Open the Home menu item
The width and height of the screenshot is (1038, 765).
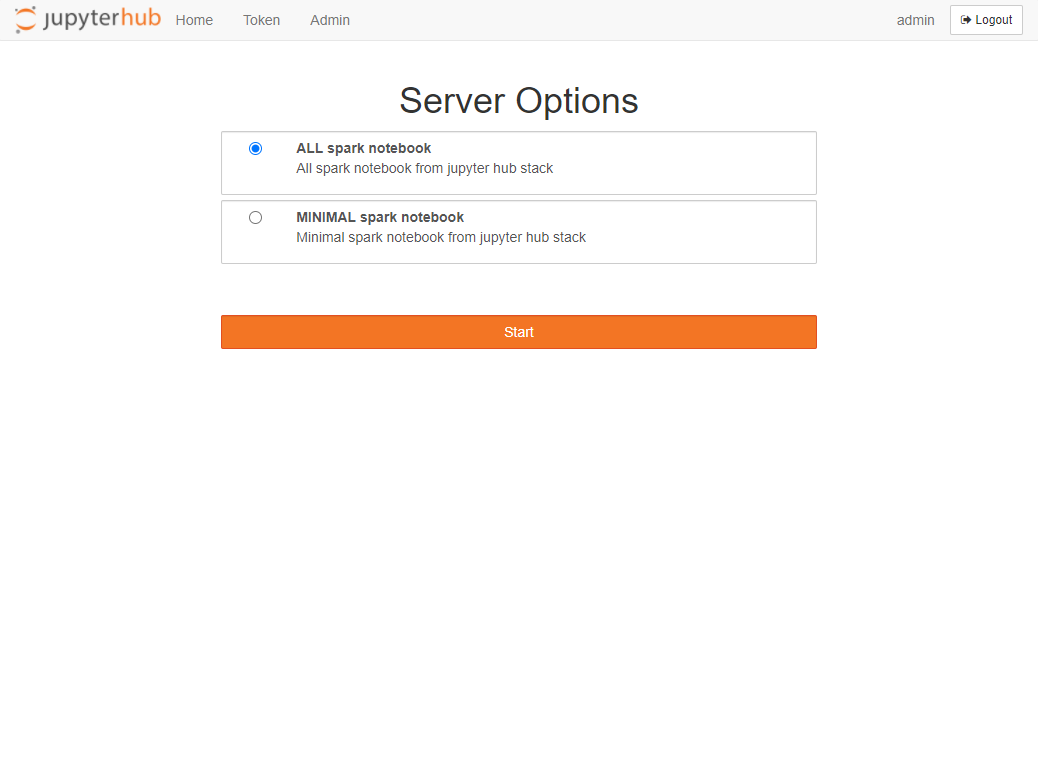point(194,21)
